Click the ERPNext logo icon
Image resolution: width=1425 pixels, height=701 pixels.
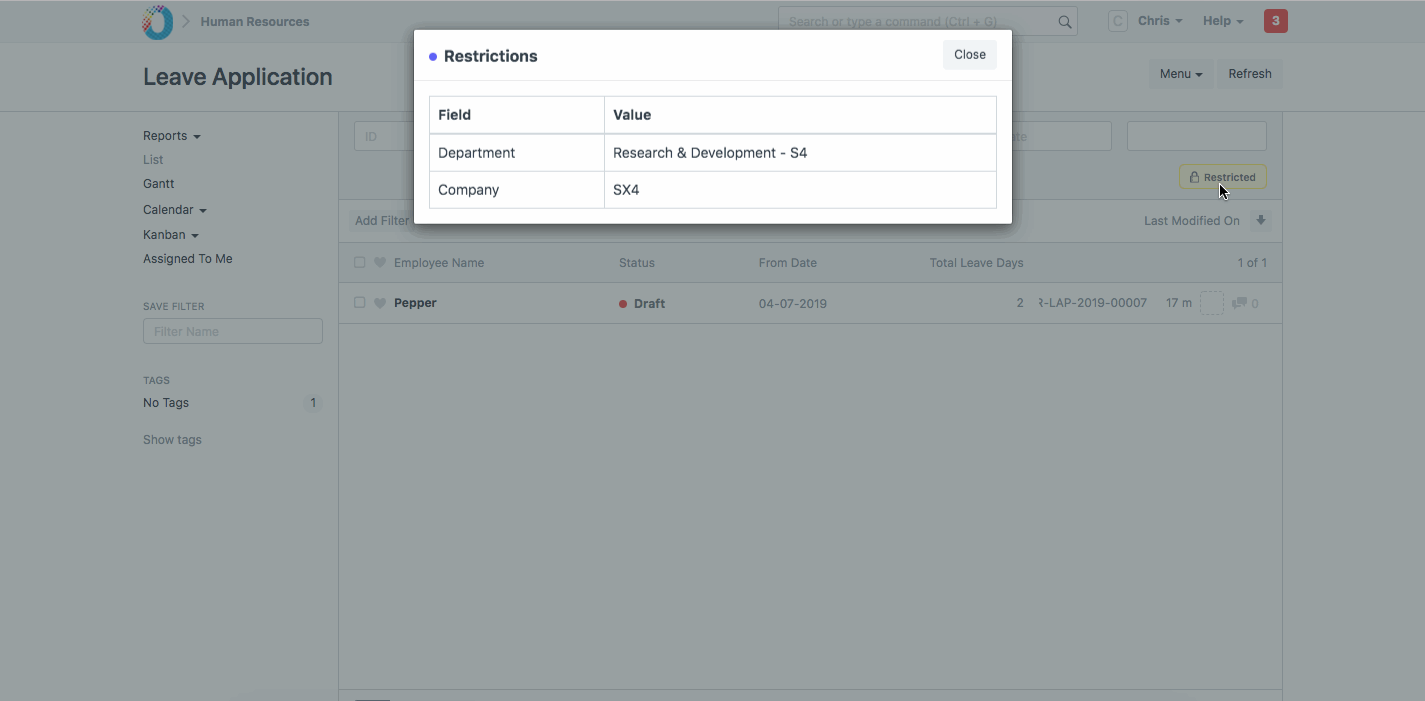point(157,22)
